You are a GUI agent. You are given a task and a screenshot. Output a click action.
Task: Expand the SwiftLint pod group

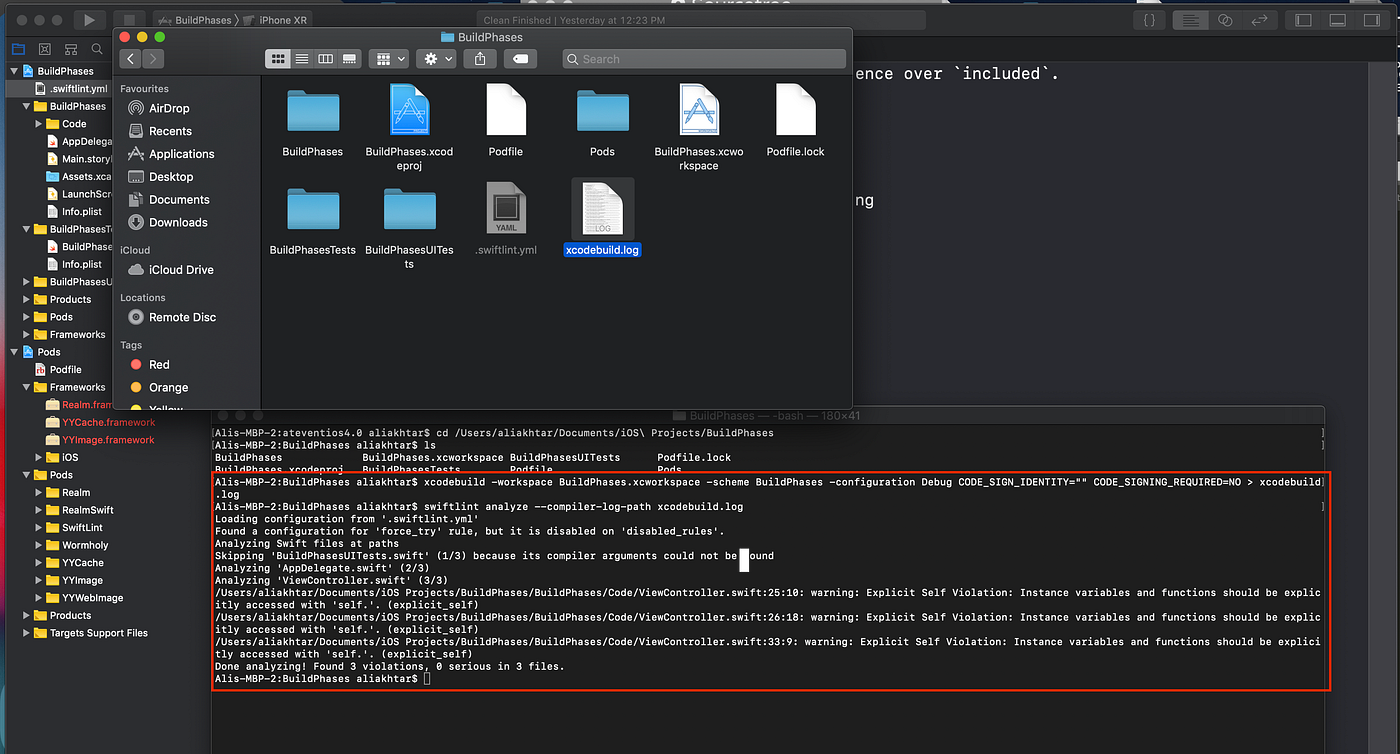(x=39, y=527)
